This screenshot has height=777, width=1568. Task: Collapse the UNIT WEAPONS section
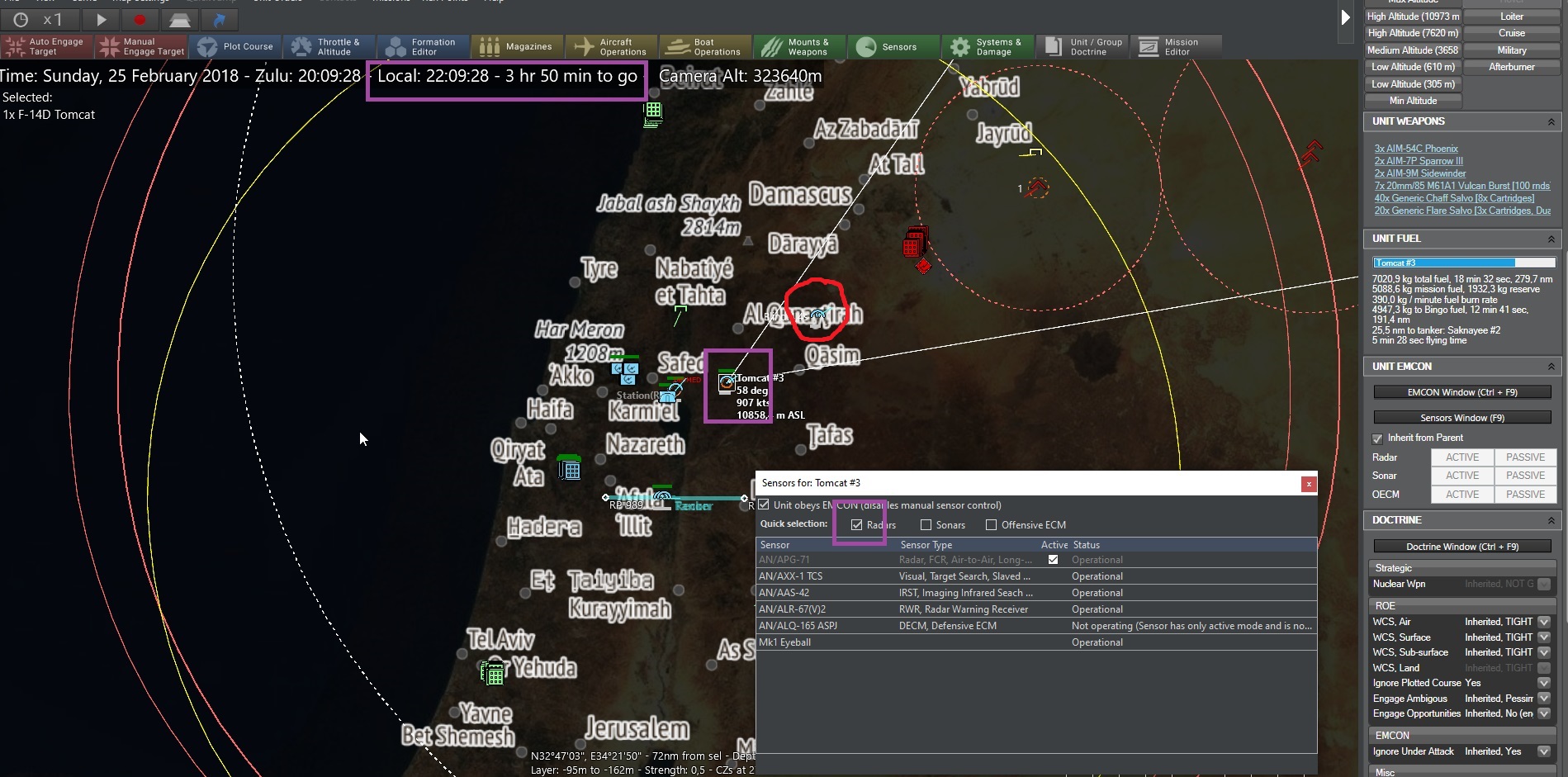[x=1551, y=121]
